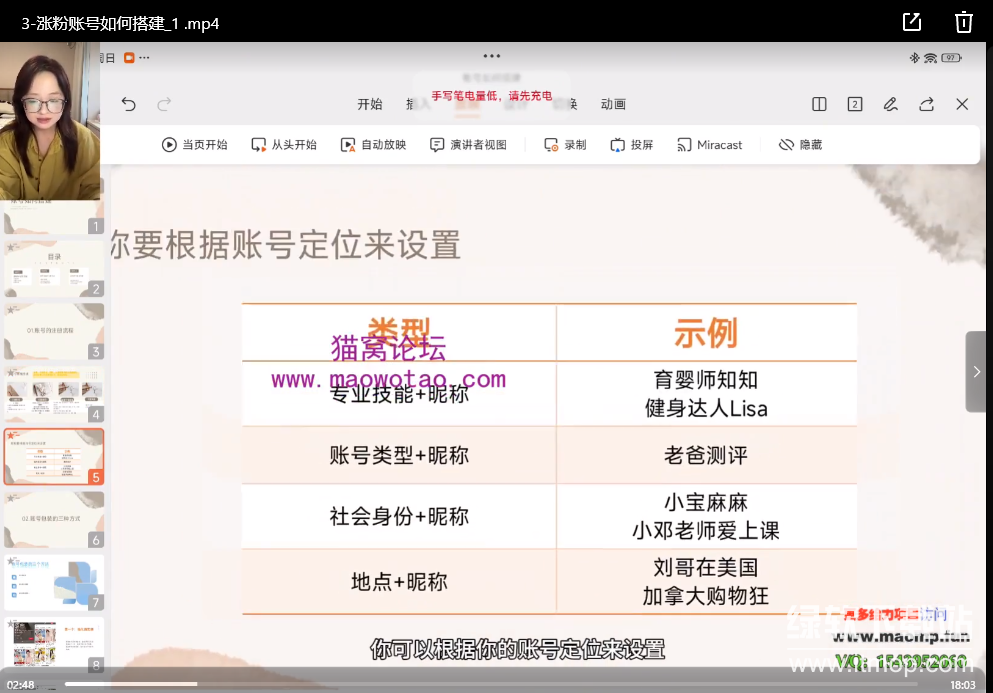
Task: Click the redo arrow icon
Action: pyautogui.click(x=165, y=104)
